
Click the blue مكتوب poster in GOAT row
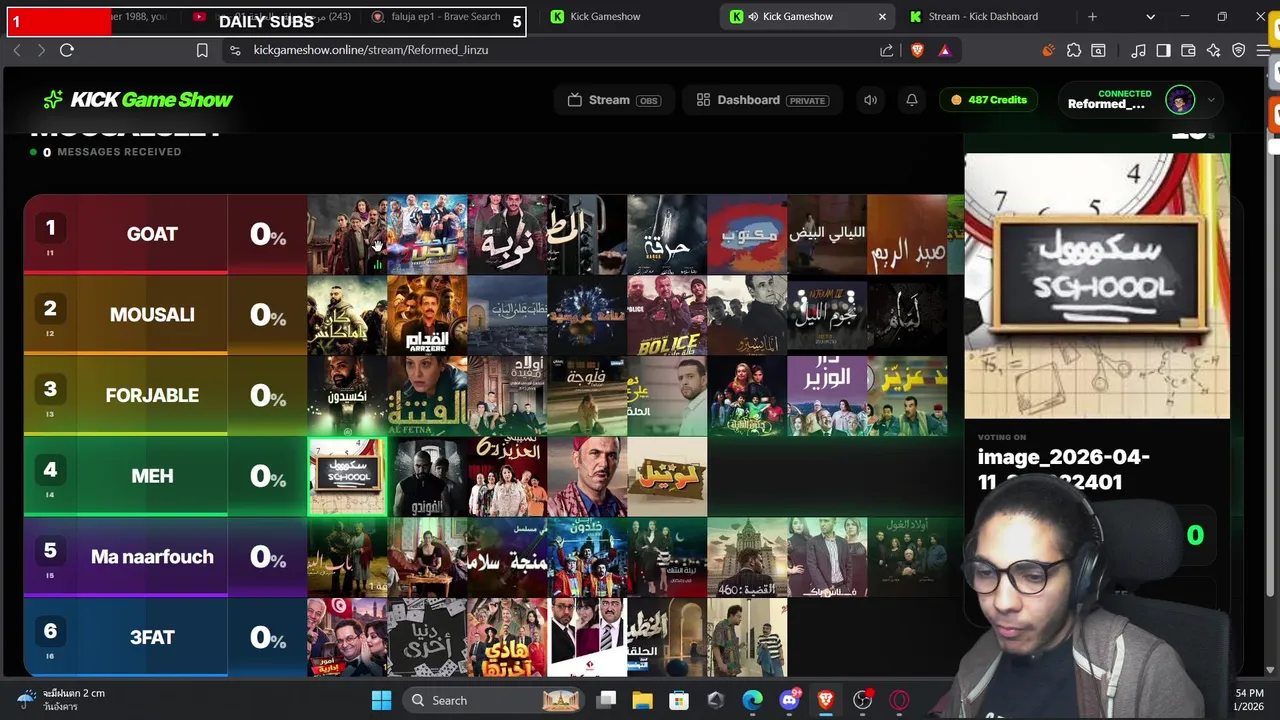point(747,234)
